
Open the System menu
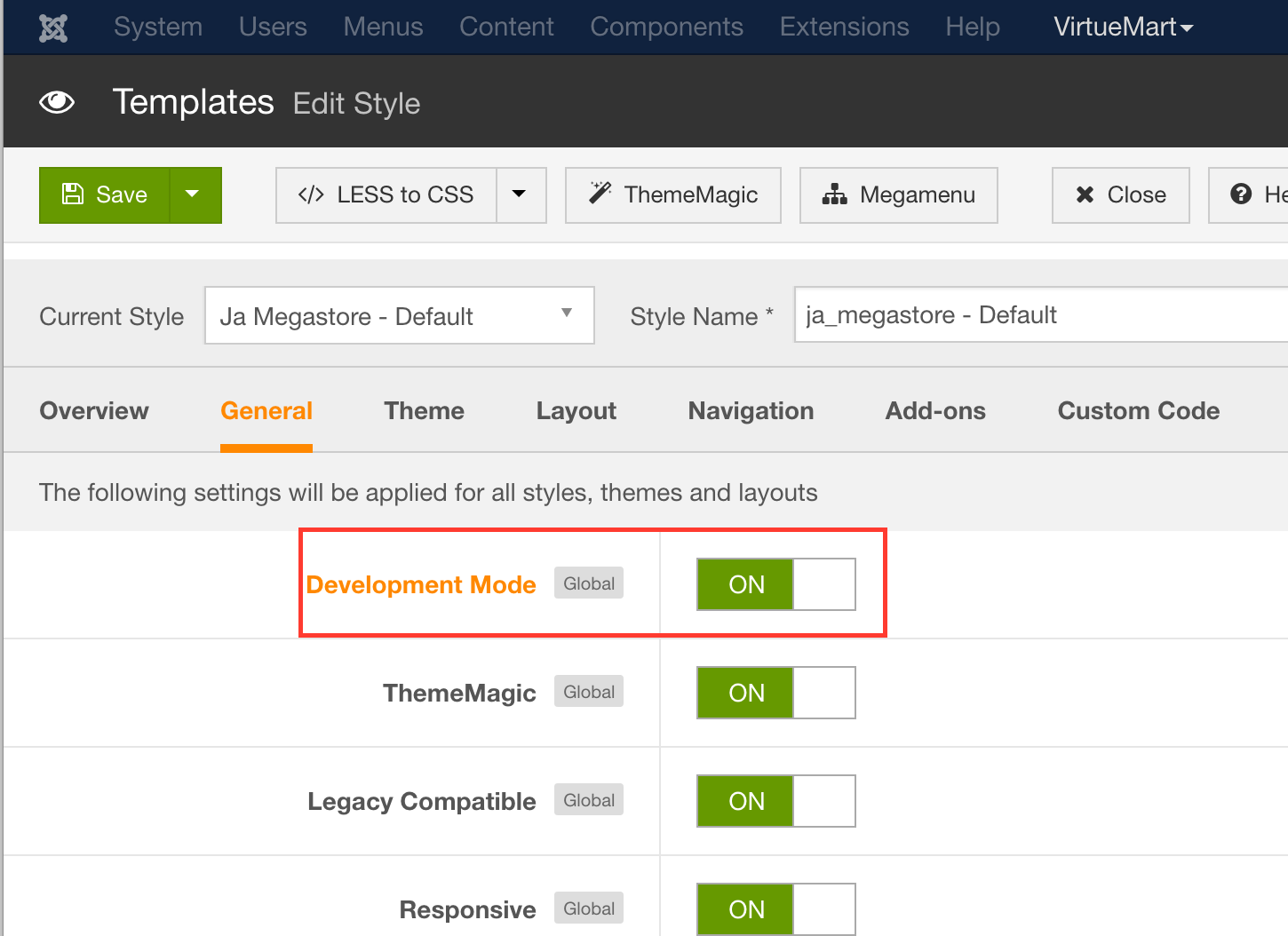(158, 27)
